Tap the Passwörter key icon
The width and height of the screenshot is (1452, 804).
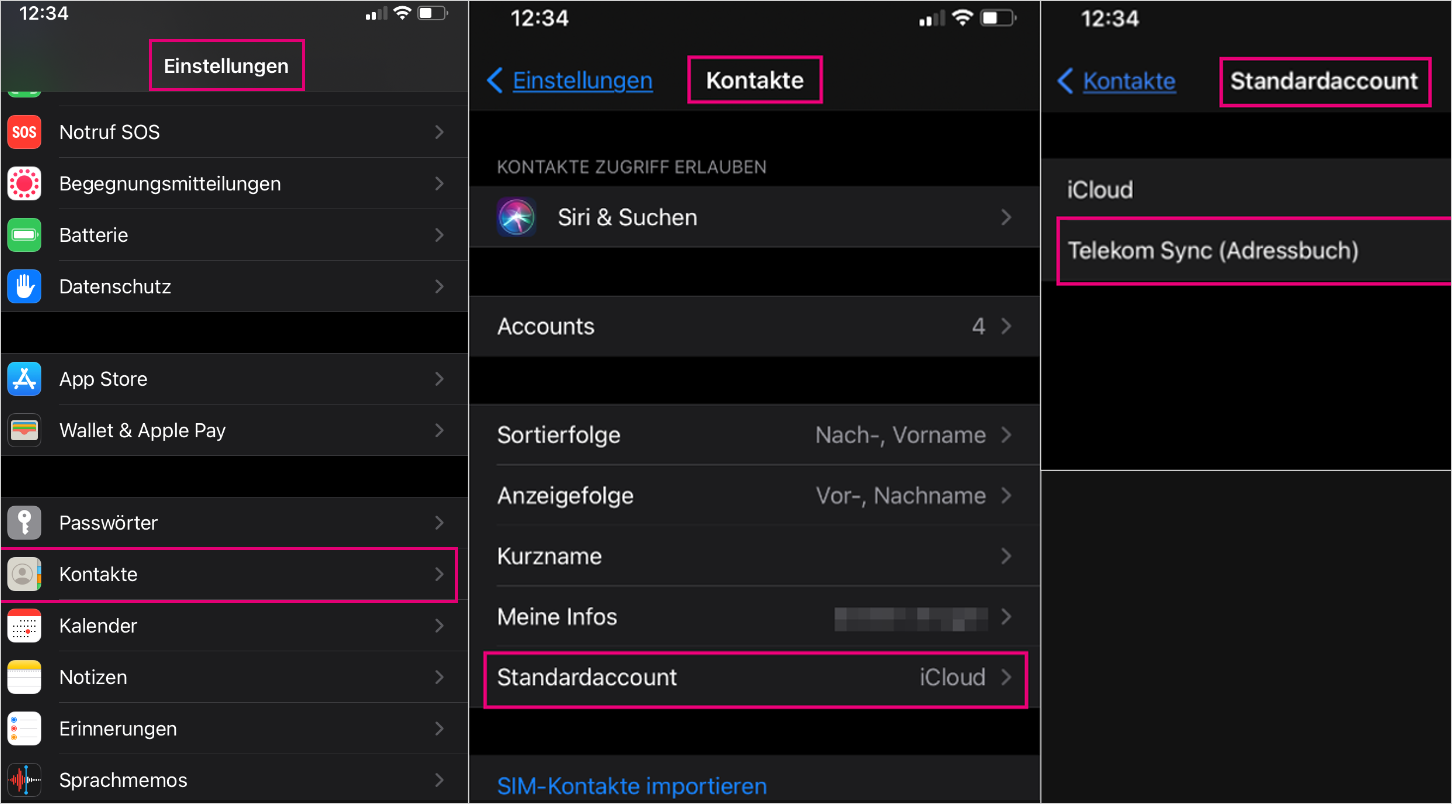point(24,523)
